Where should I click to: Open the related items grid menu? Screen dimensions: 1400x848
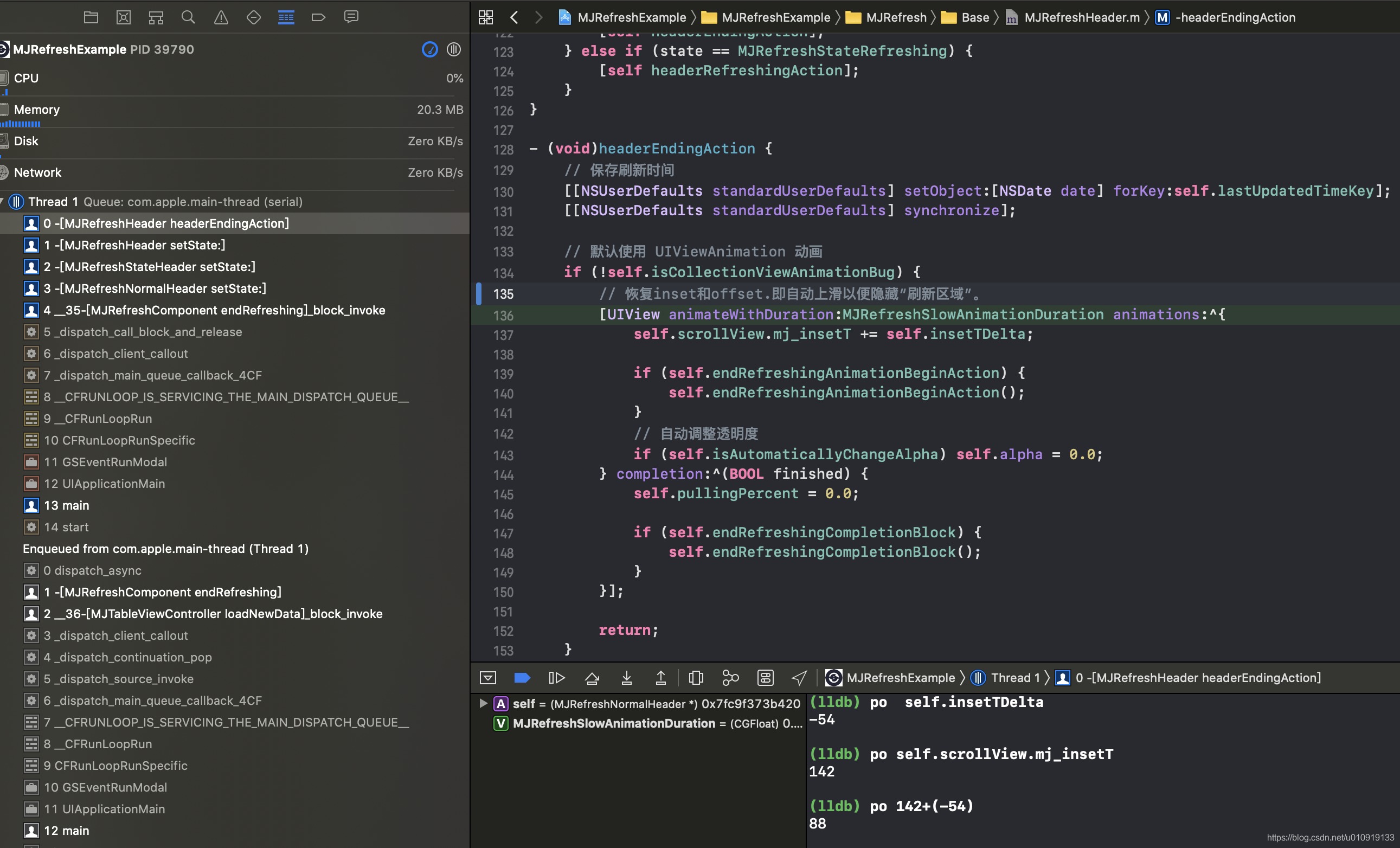[x=486, y=17]
